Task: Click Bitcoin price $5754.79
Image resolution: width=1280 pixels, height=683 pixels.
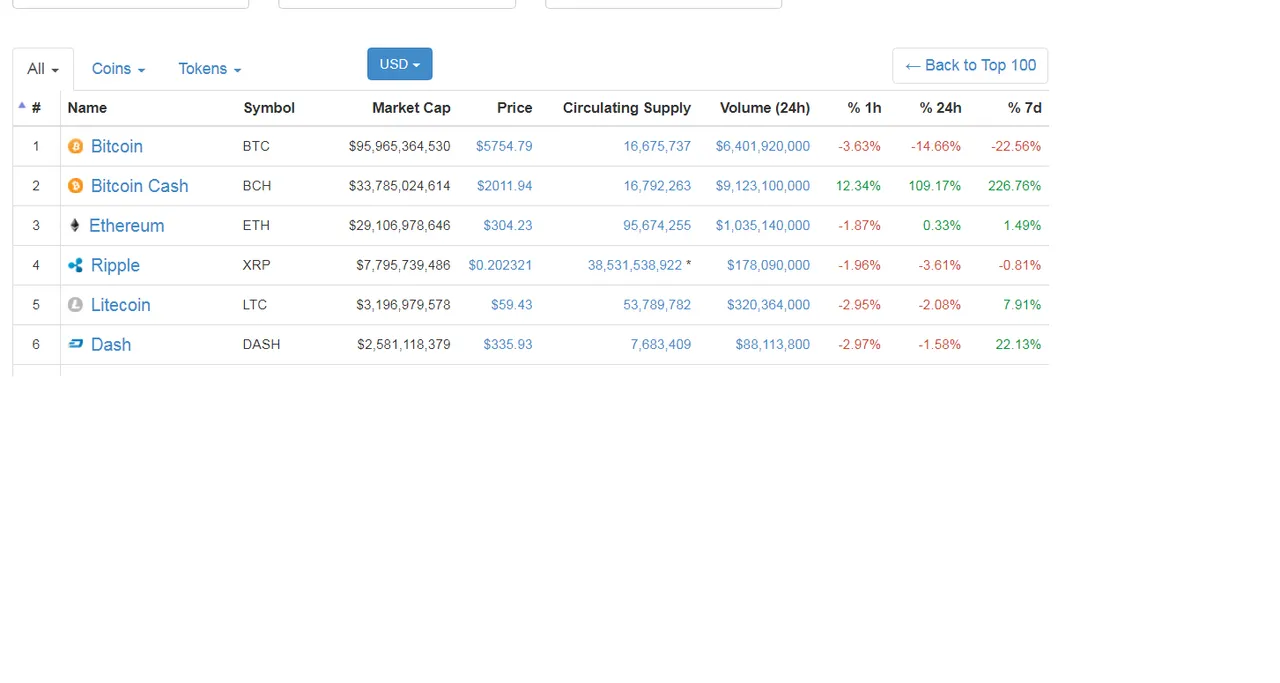Action: coord(504,146)
